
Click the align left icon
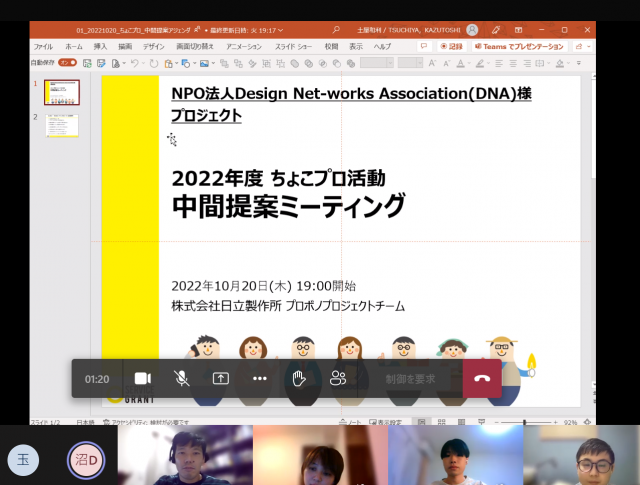tap(499, 63)
